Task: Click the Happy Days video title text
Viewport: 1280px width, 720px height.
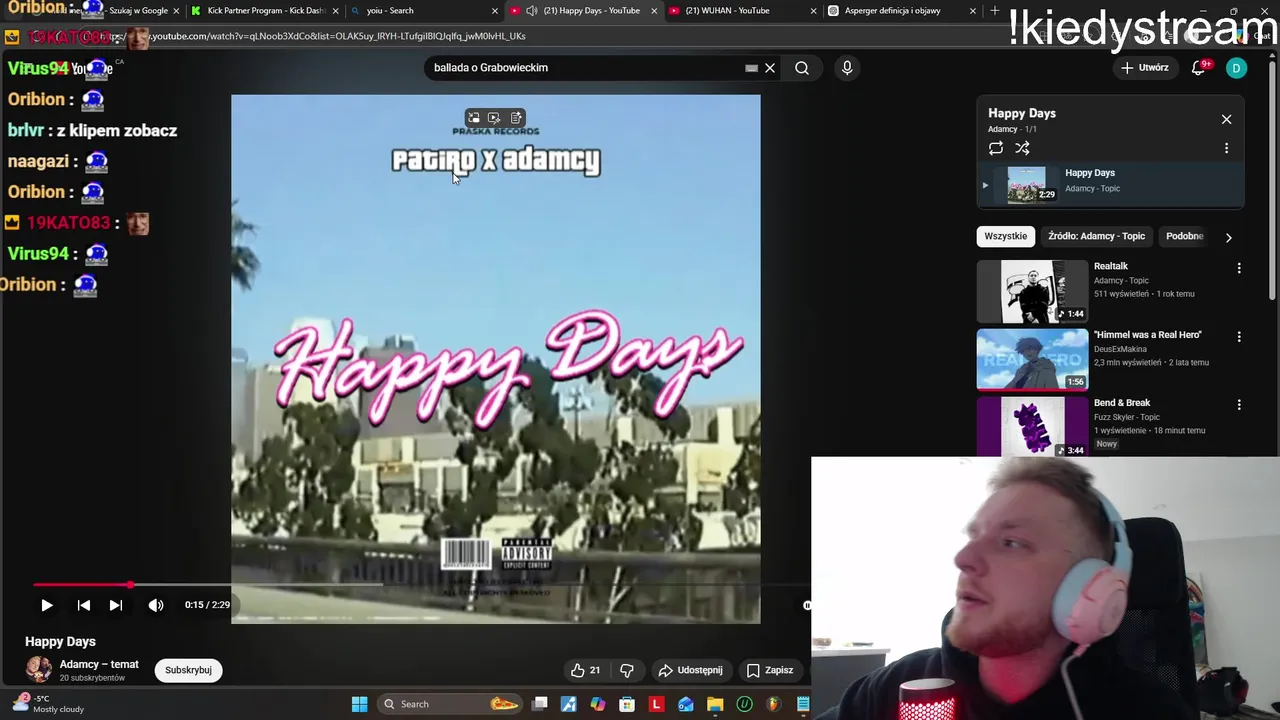Action: click(x=60, y=642)
